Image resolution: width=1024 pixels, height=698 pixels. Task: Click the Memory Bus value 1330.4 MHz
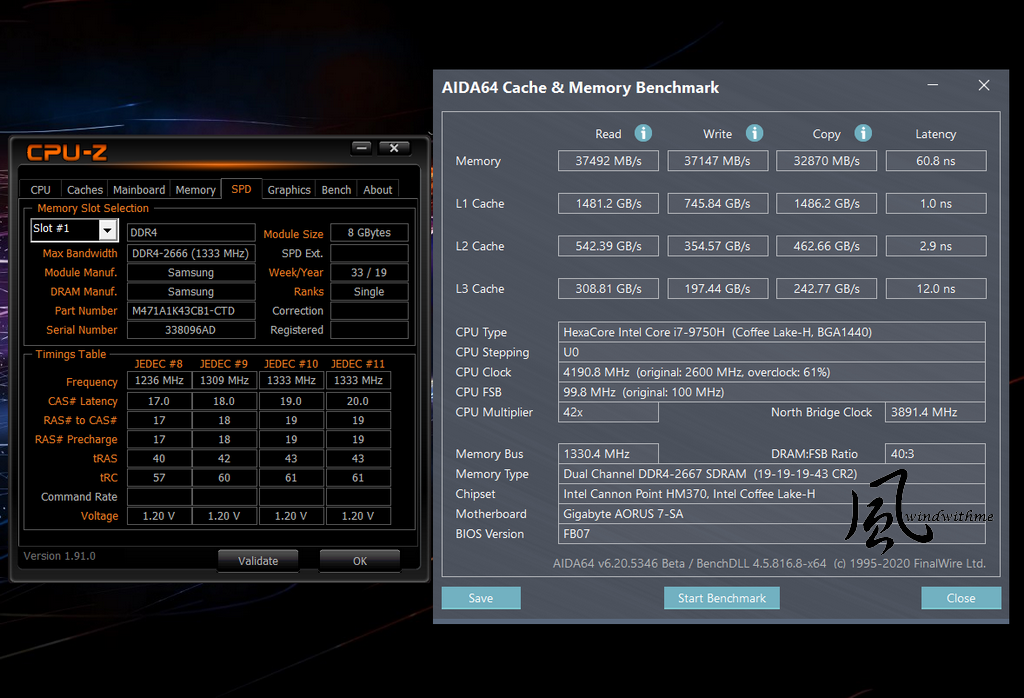pyautogui.click(x=608, y=453)
